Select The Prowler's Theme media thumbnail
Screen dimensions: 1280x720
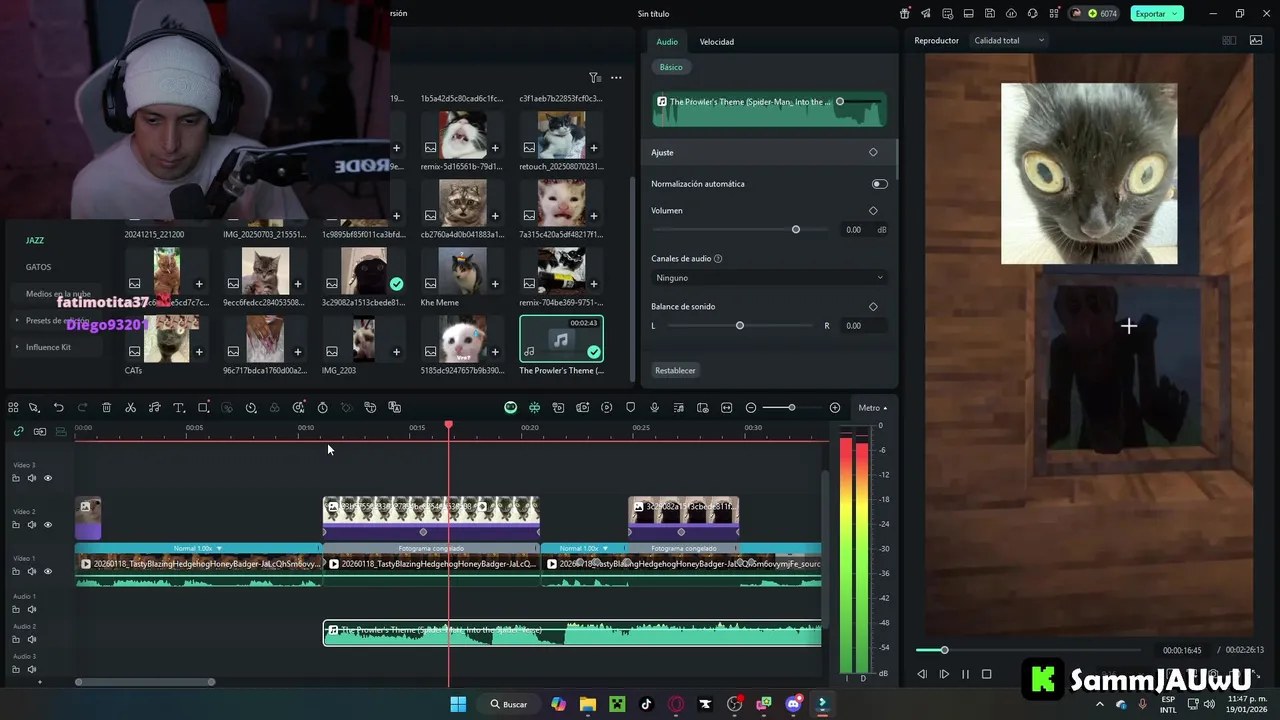[x=561, y=340]
